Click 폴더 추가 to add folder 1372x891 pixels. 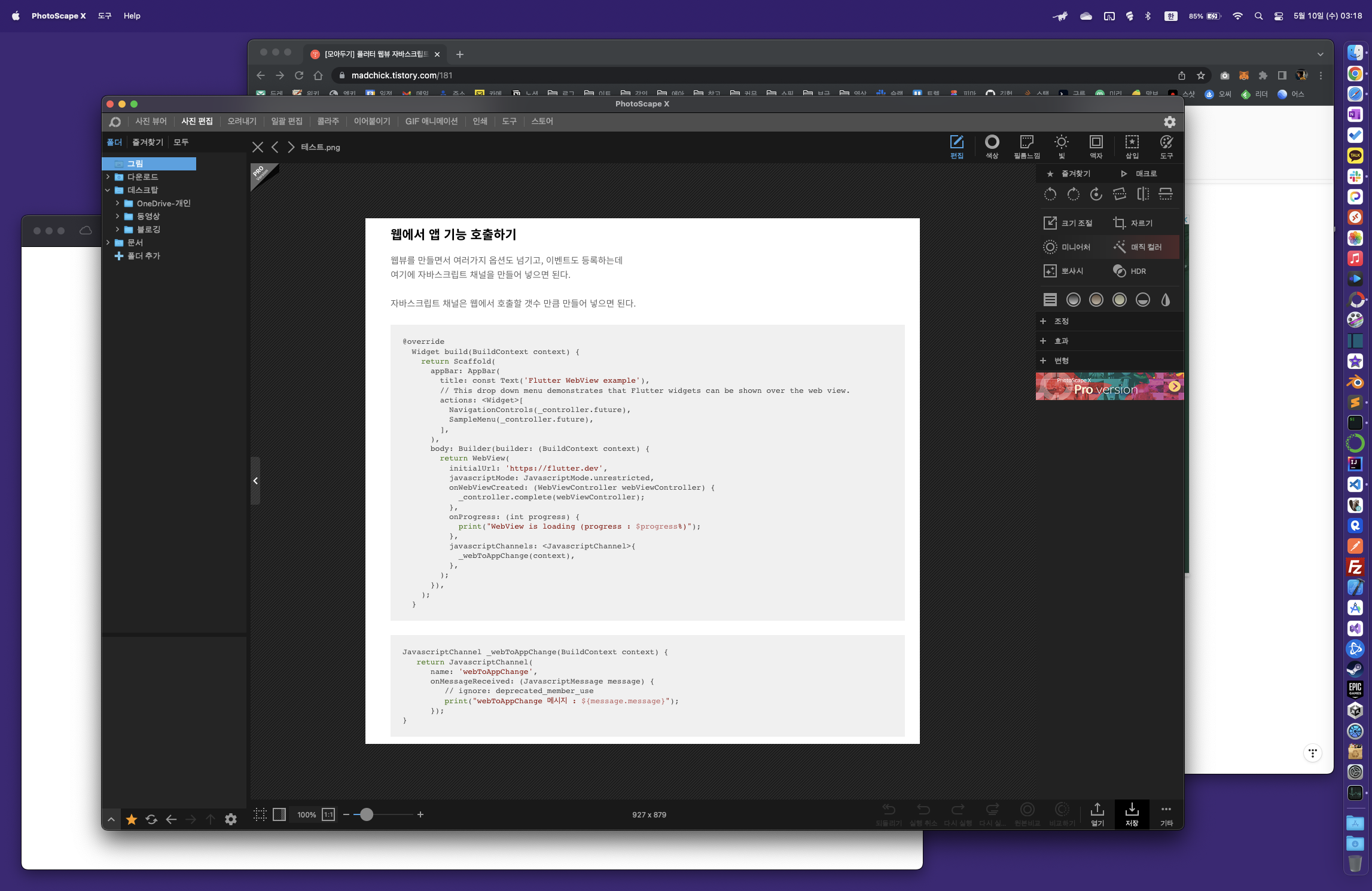137,256
